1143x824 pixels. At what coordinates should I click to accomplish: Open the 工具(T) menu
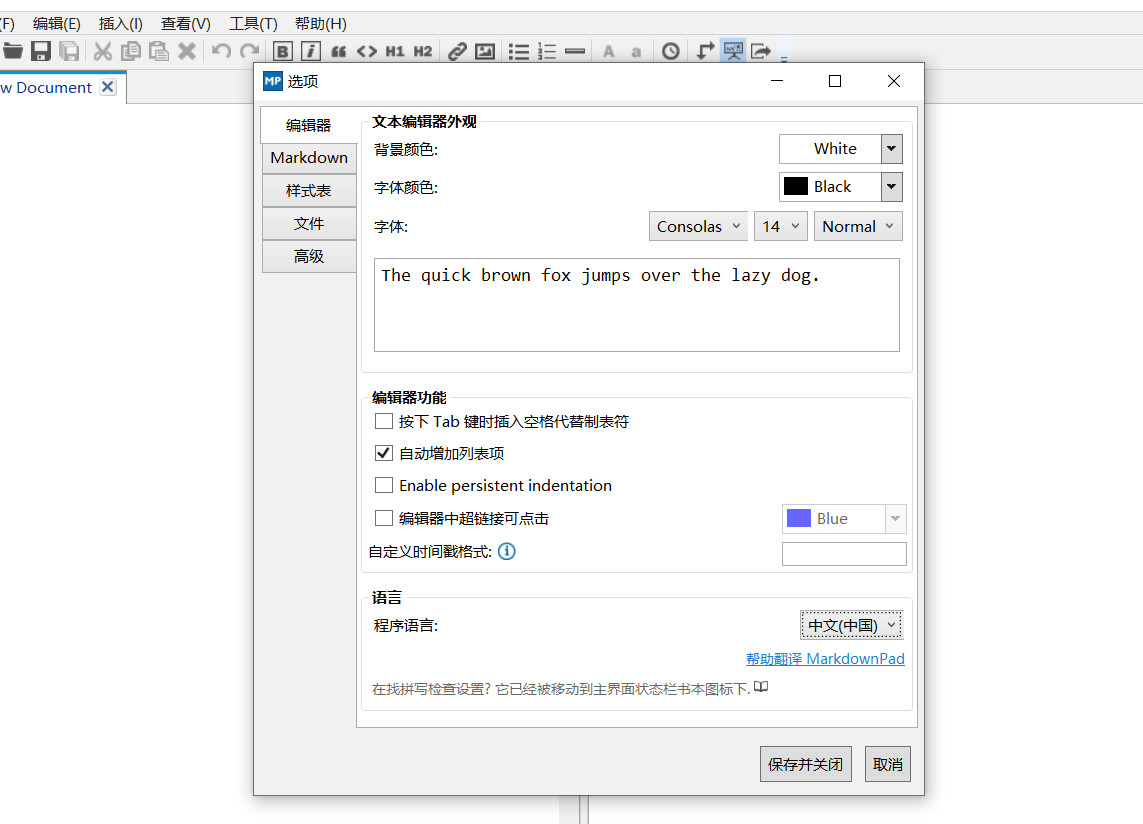coord(254,23)
